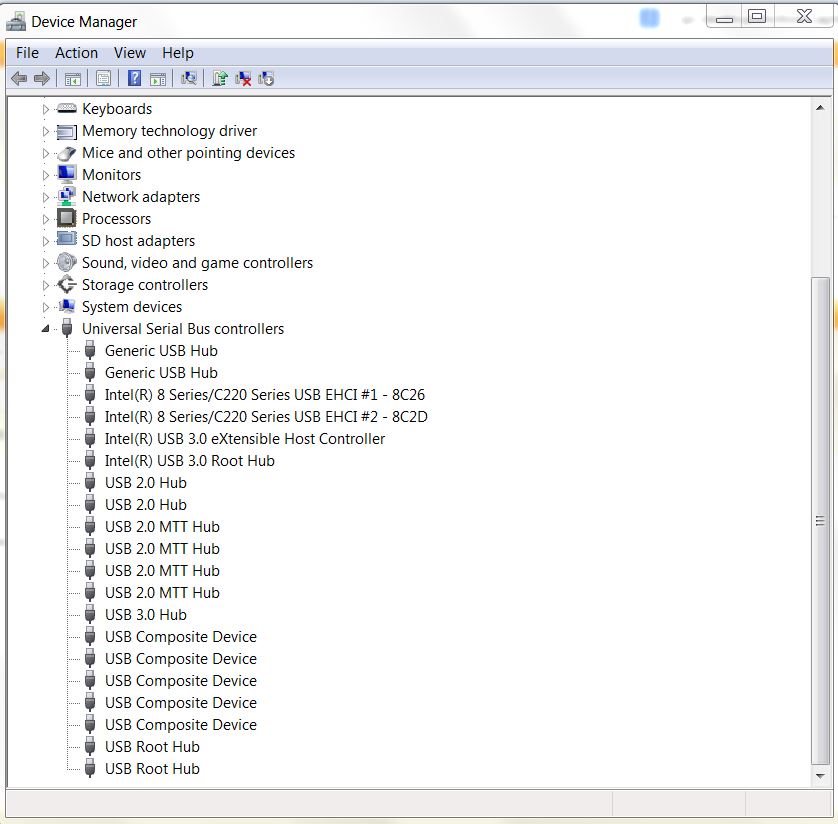Viewport: 838px width, 824px height.
Task: Click the scrollbar up arrow
Action: pyautogui.click(x=820, y=108)
